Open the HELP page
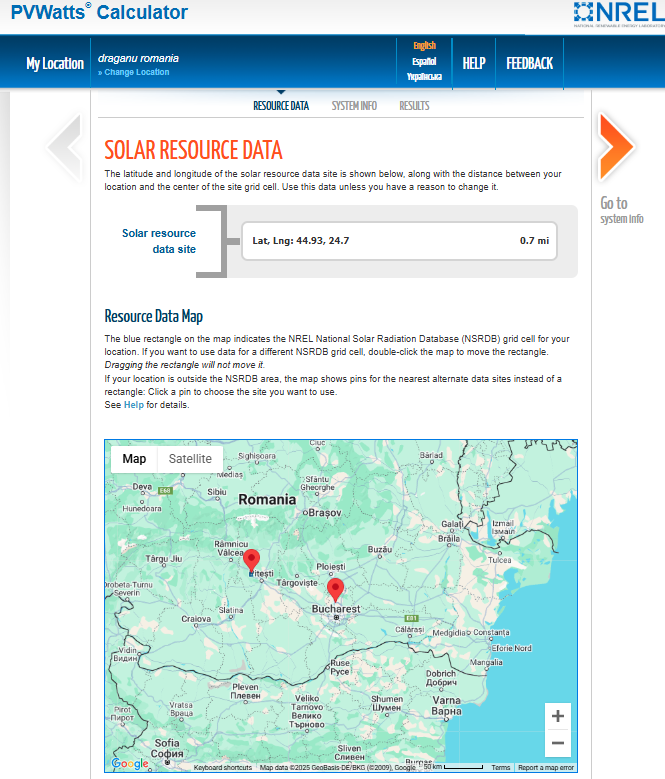The width and height of the screenshot is (665, 779). click(x=473, y=63)
